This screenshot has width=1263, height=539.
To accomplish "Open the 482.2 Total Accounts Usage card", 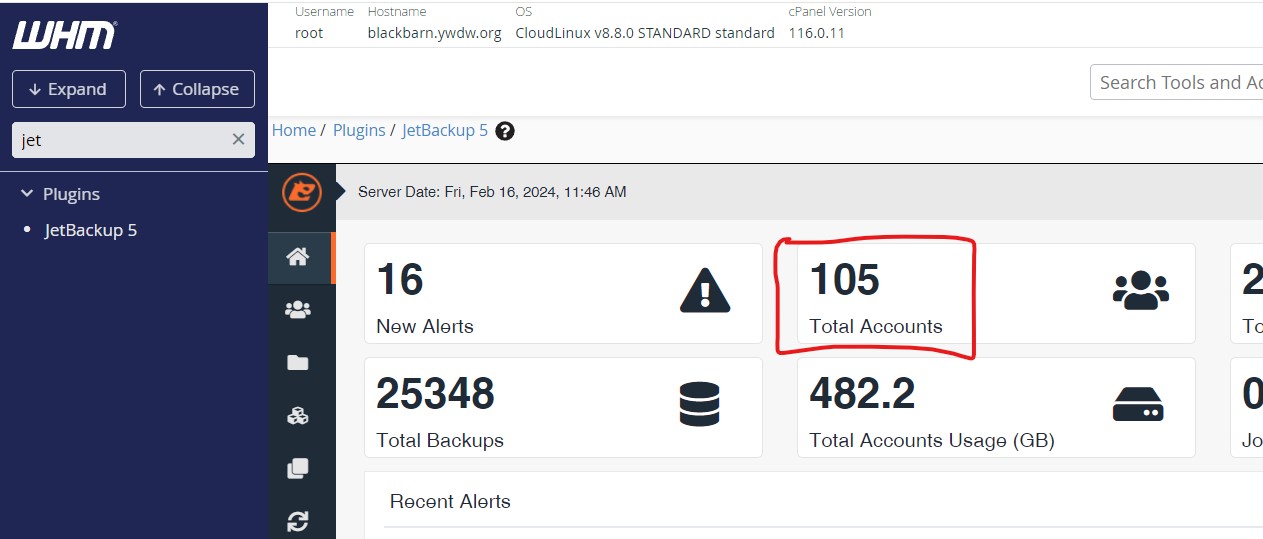I will pos(996,407).
